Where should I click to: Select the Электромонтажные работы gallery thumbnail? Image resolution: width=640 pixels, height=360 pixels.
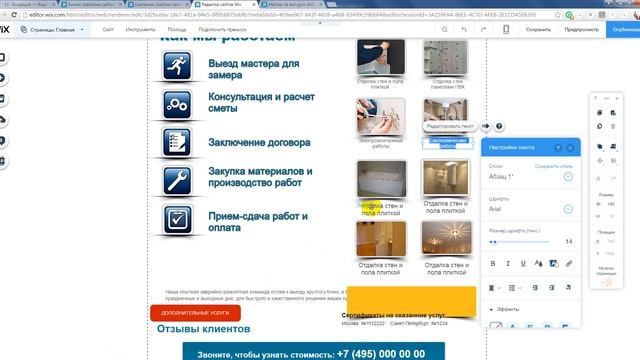point(381,117)
